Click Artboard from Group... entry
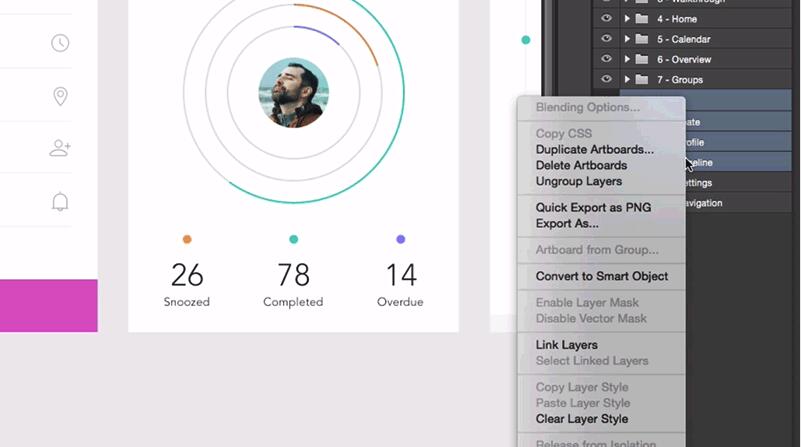This screenshot has width=801, height=447. click(x=597, y=250)
